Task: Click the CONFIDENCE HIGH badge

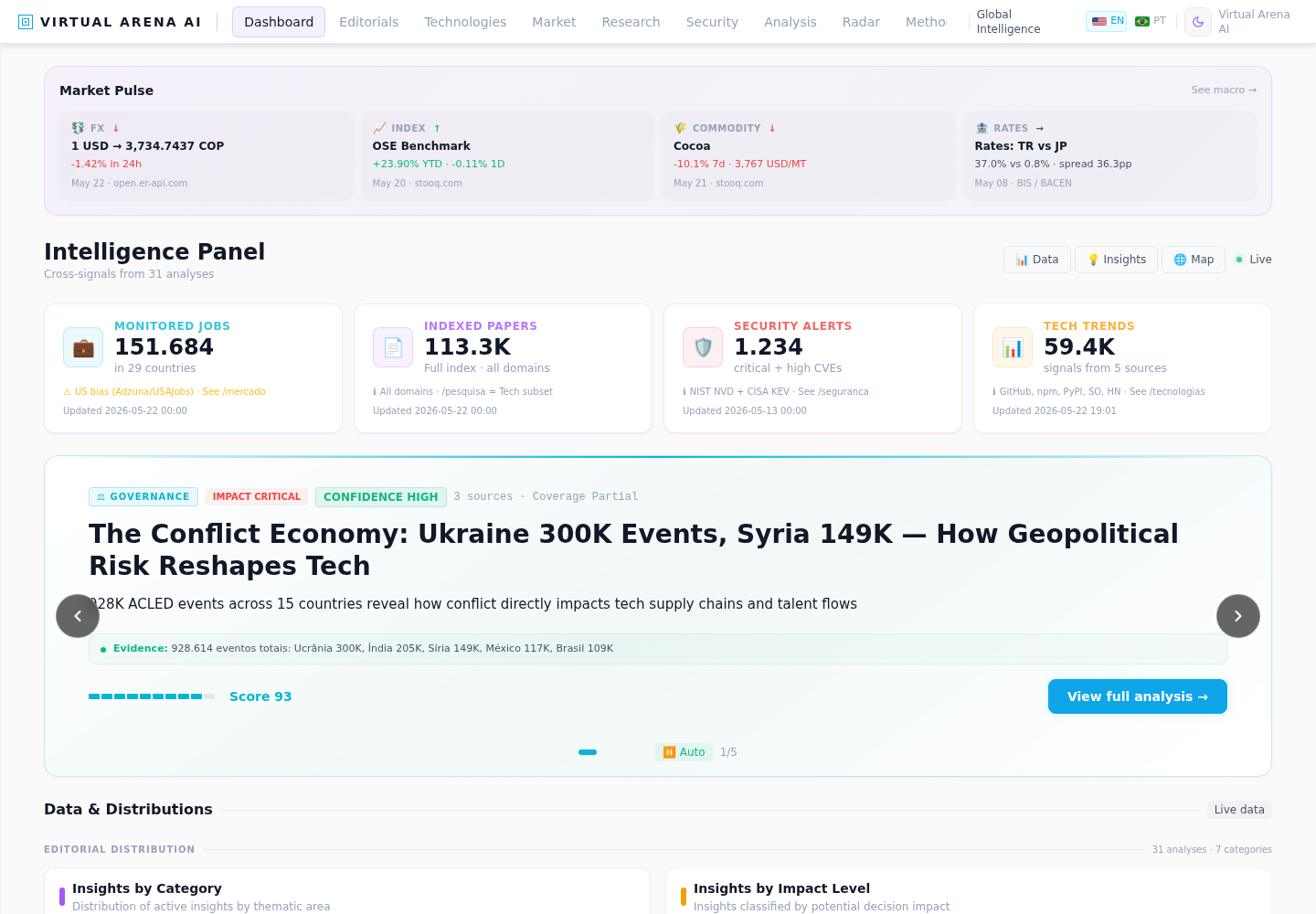Action: click(x=381, y=497)
